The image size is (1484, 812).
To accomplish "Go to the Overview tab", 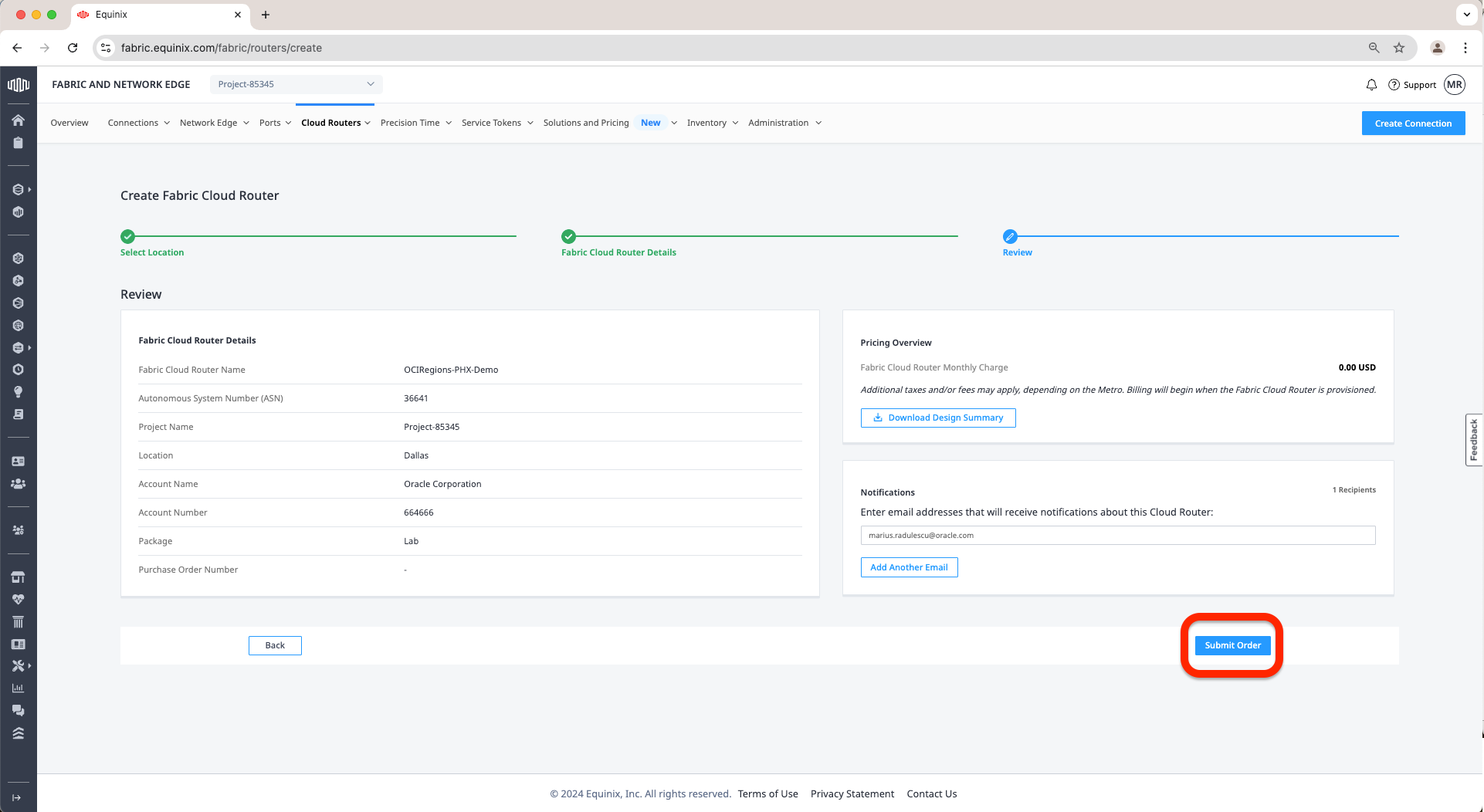I will (x=69, y=123).
